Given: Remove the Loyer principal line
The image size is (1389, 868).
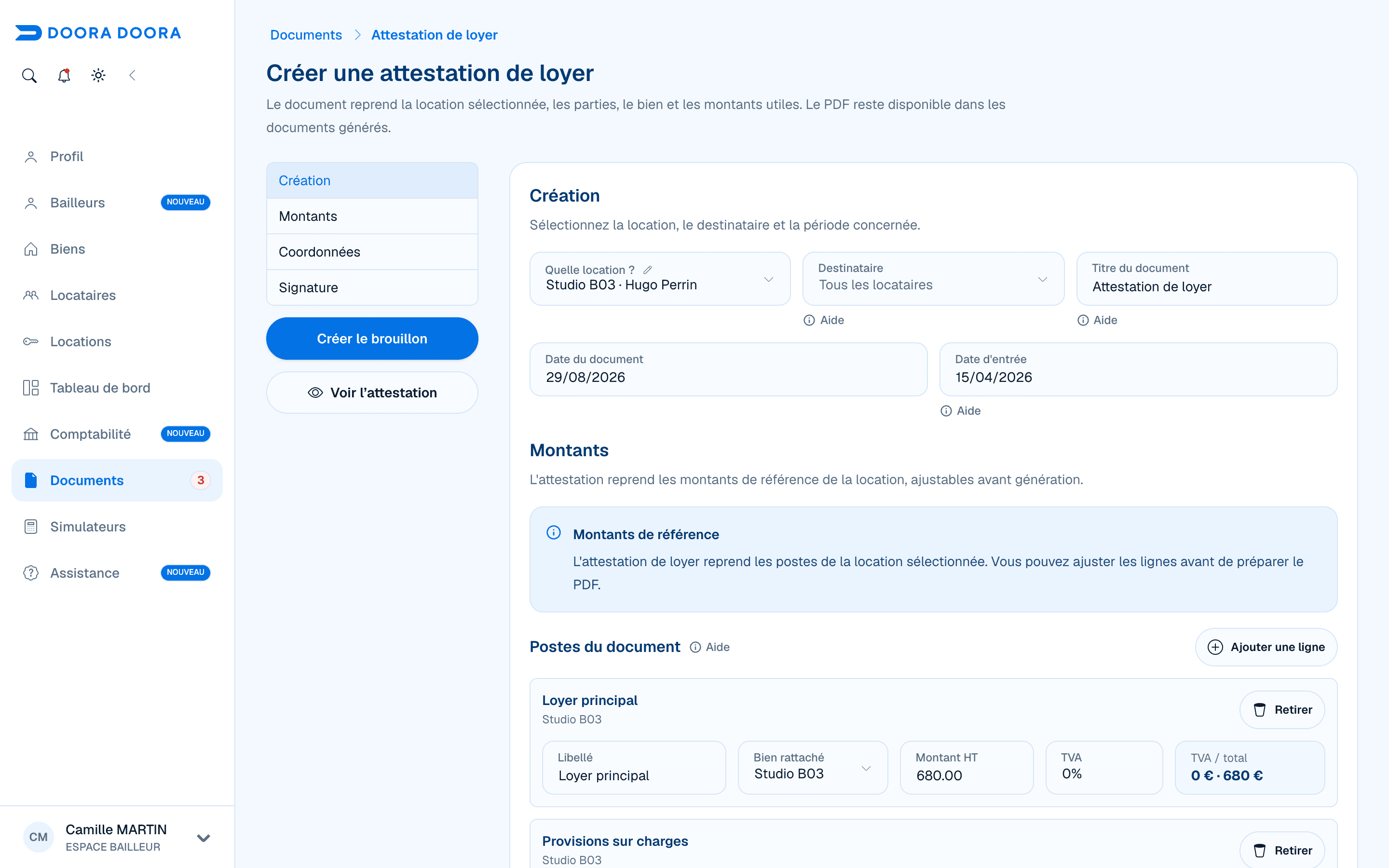Looking at the screenshot, I should (x=1282, y=710).
